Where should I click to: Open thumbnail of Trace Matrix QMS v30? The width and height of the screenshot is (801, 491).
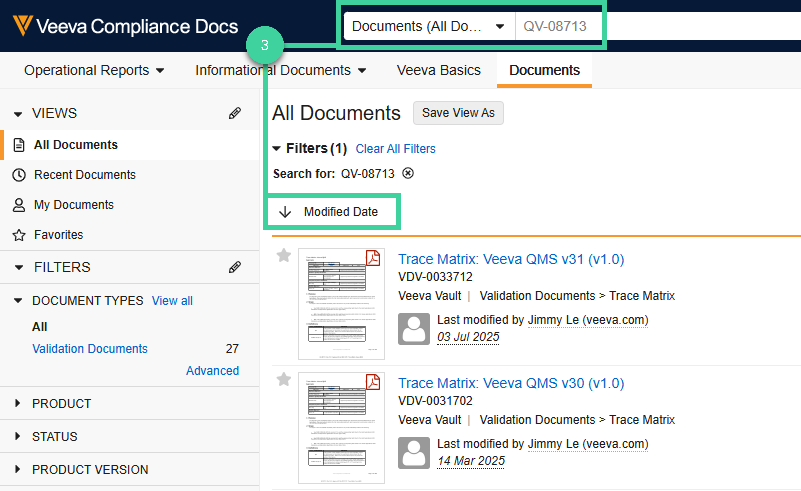[x=341, y=428]
